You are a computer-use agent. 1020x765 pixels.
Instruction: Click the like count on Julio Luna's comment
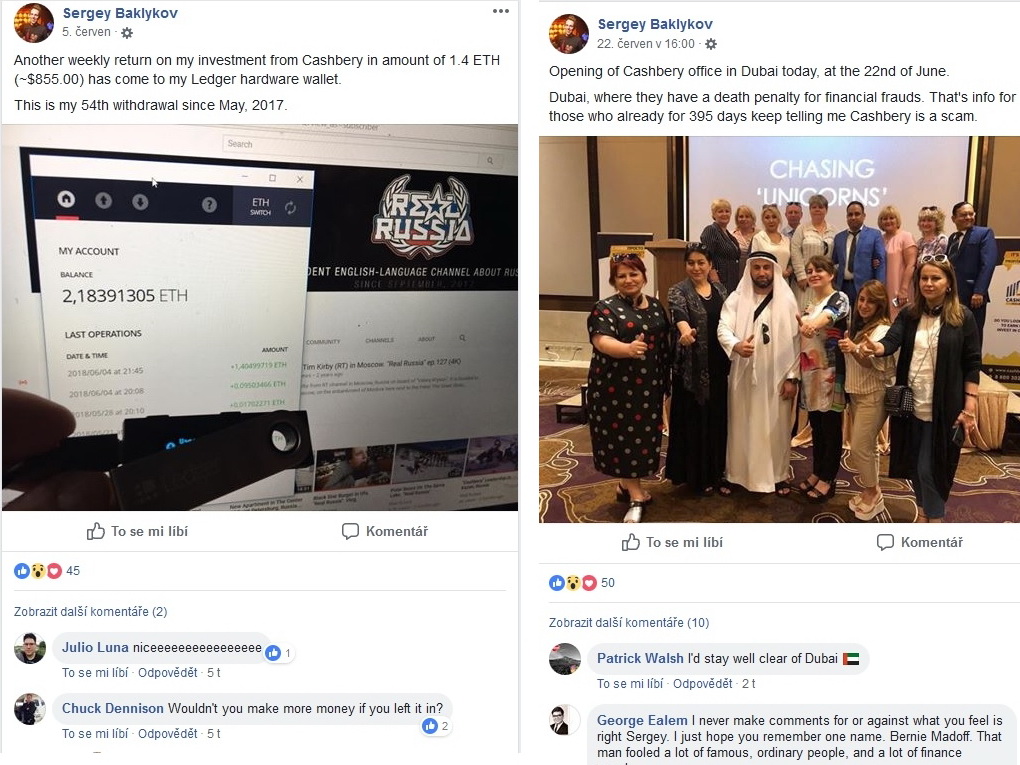(x=279, y=652)
